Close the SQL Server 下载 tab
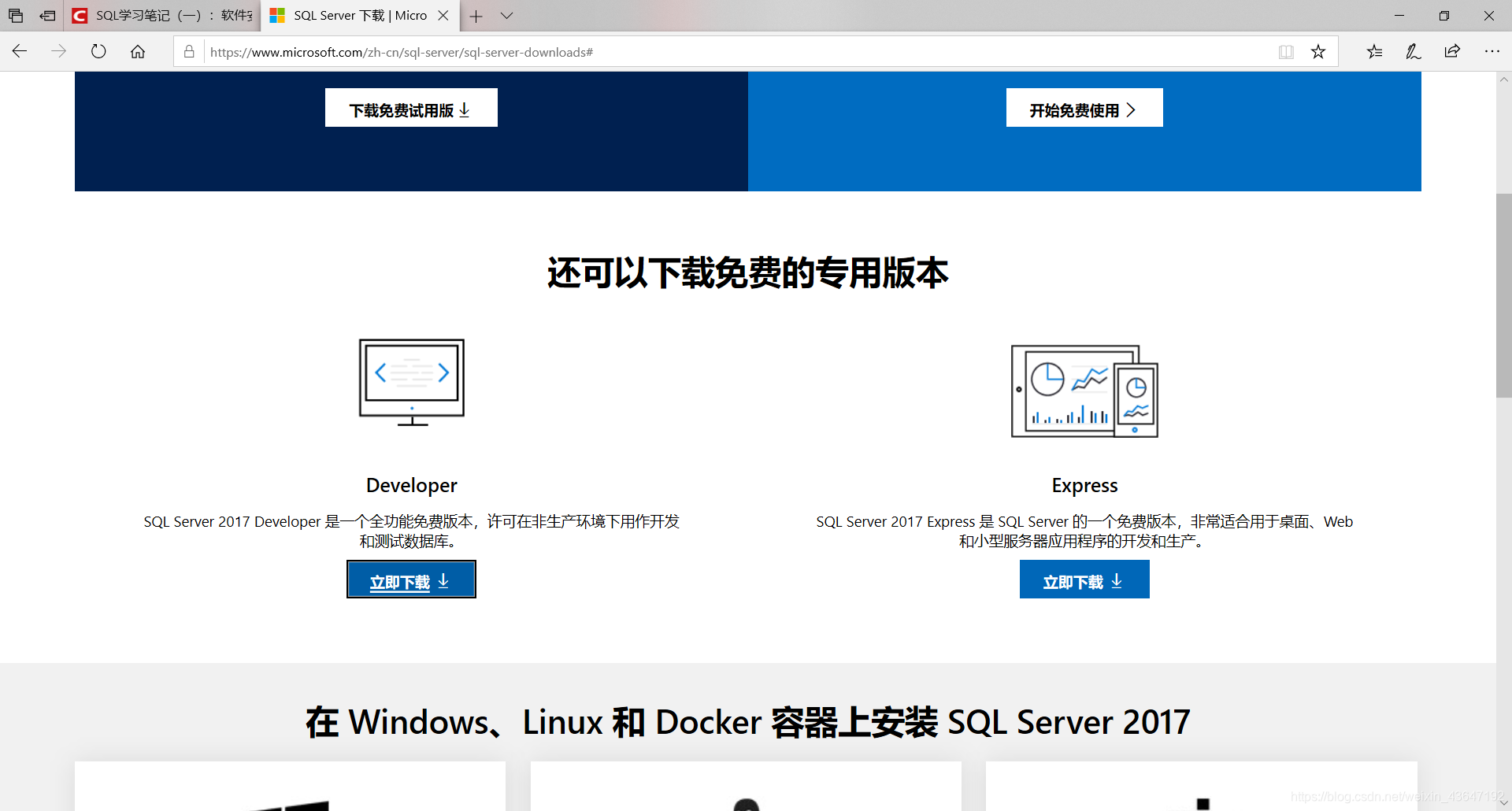Image resolution: width=1512 pixels, height=811 pixels. point(443,16)
